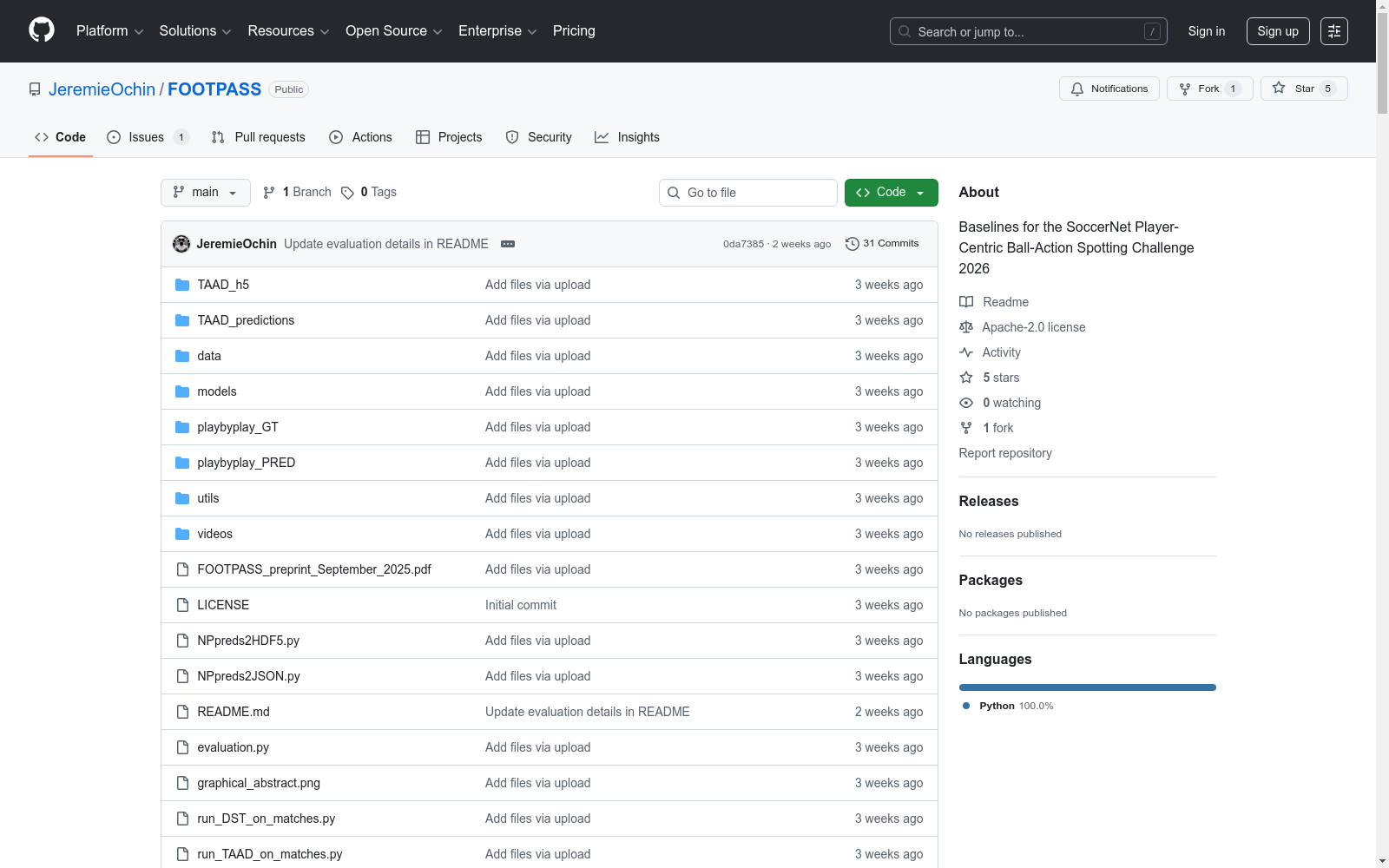This screenshot has height=868, width=1389.
Task: Open the run_DST_on_matches.py file
Action: (x=267, y=819)
